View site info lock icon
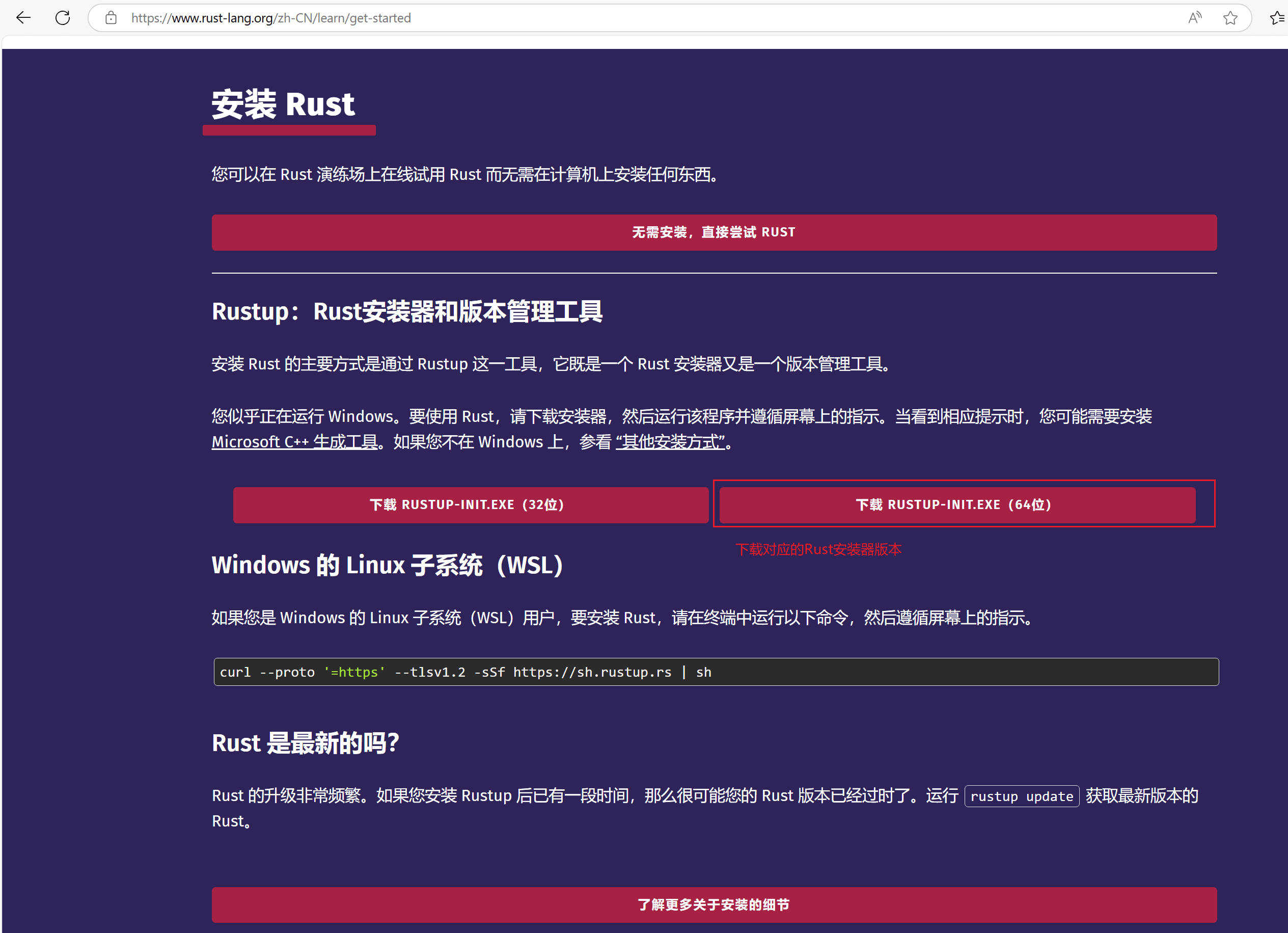Viewport: 1288px width, 933px height. pos(112,18)
